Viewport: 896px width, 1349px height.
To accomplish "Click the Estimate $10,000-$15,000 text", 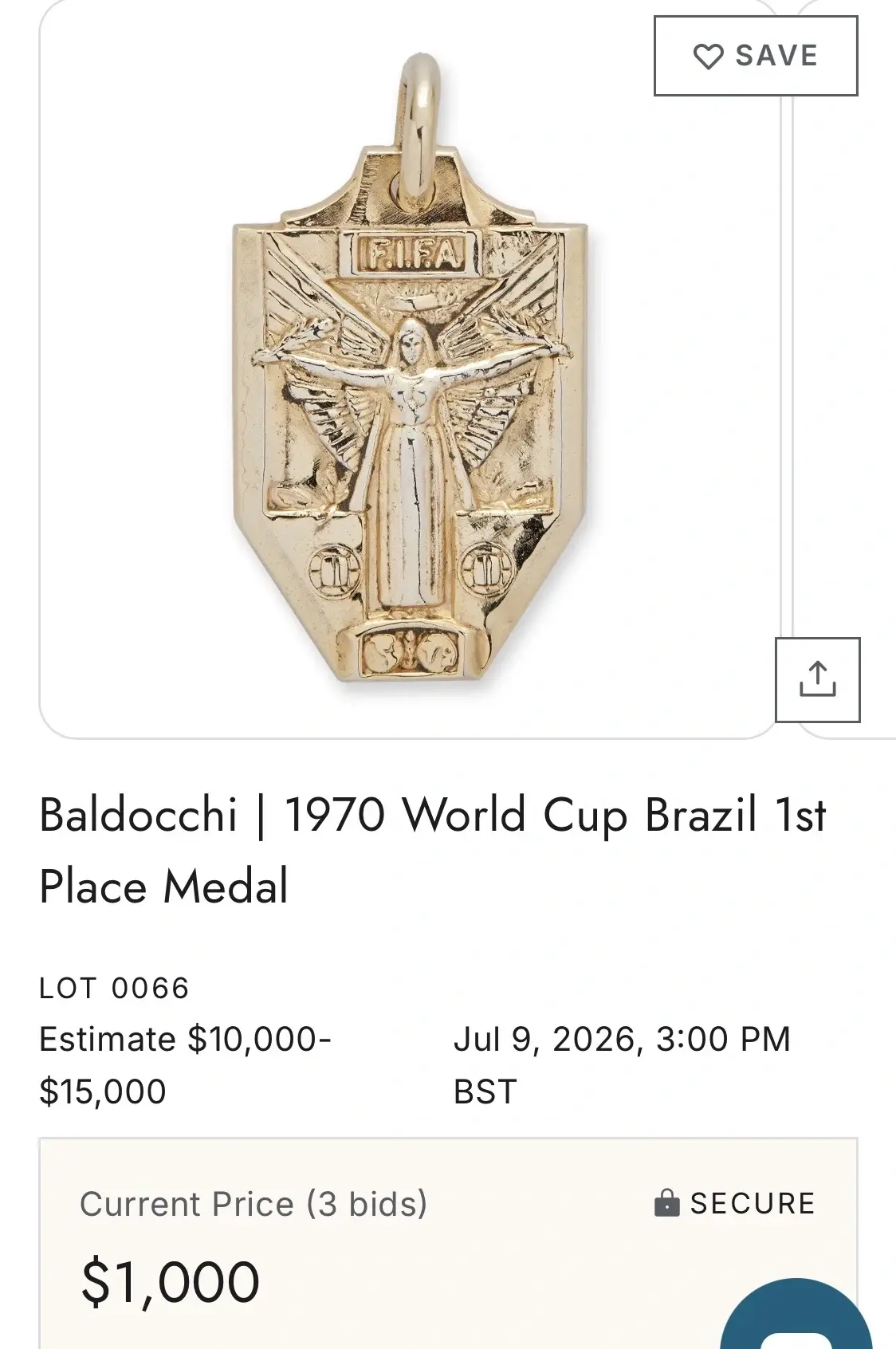I will [185, 1065].
